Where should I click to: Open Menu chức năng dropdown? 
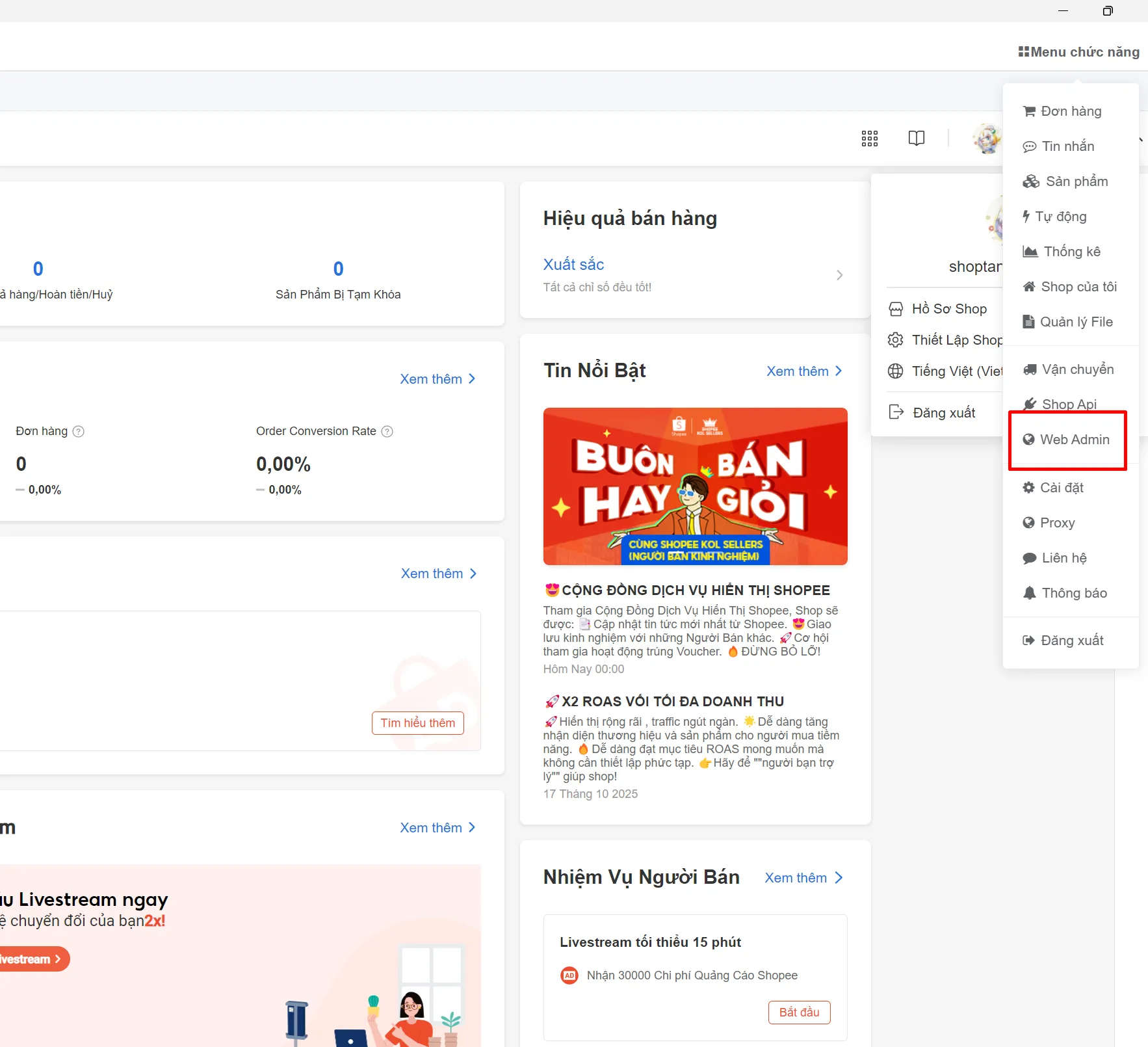click(1079, 52)
